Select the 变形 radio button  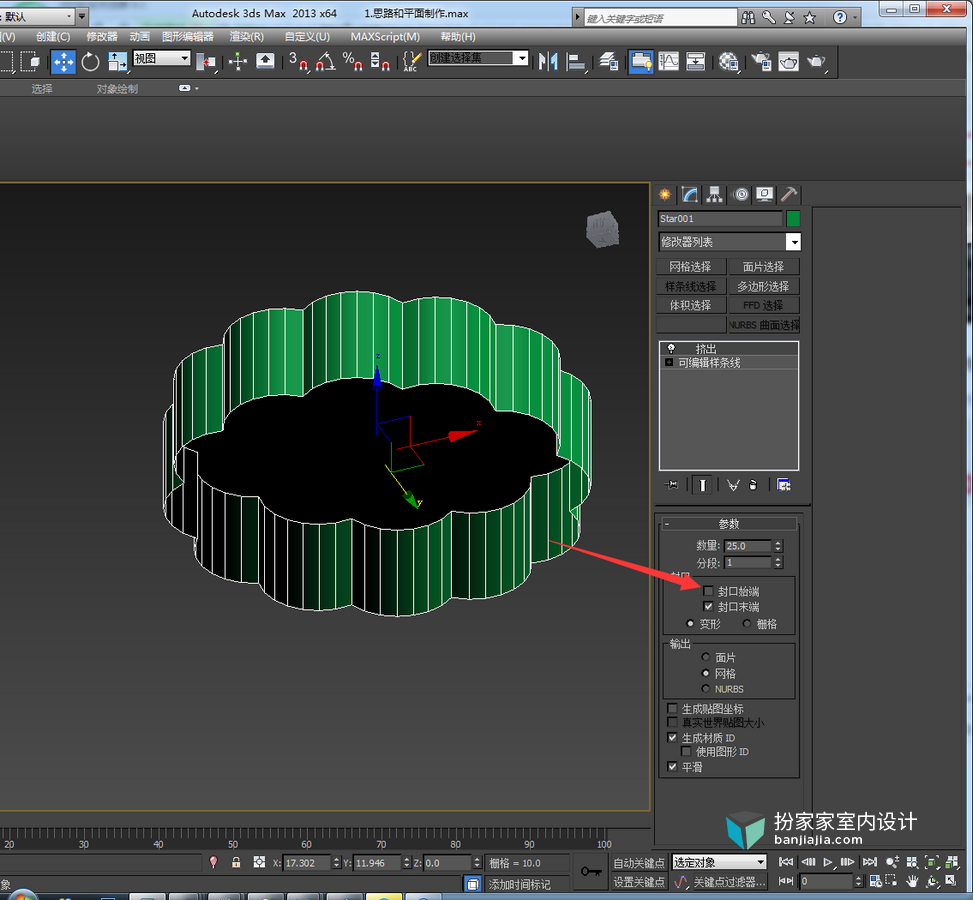tap(690, 623)
